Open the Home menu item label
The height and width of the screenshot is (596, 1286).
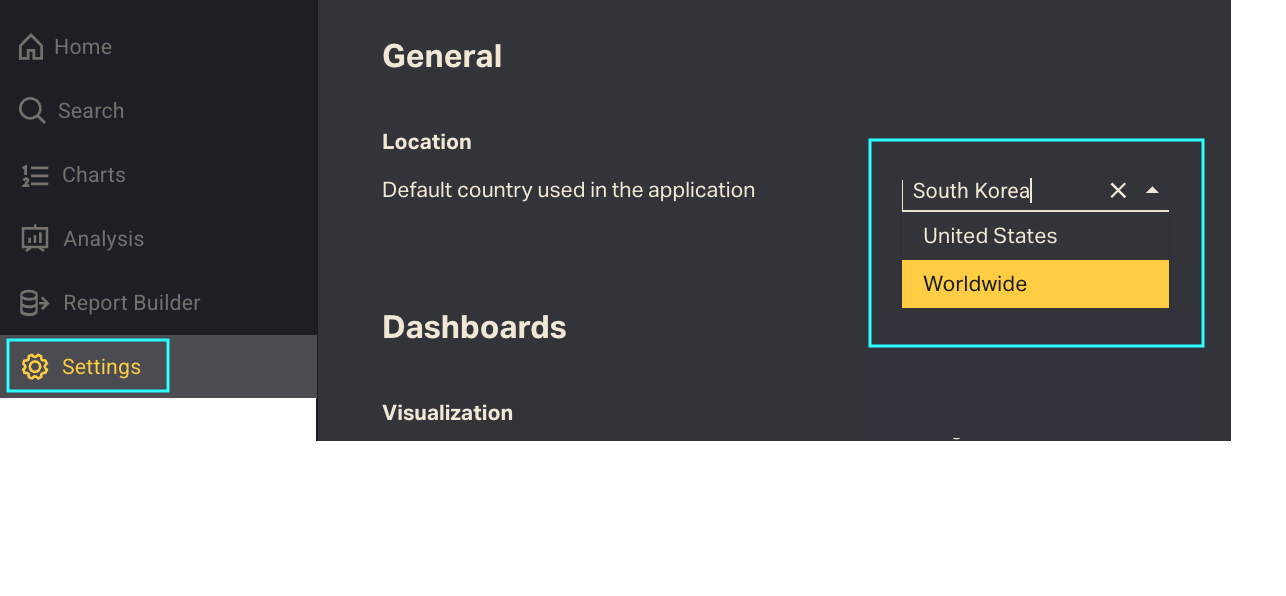pos(83,47)
